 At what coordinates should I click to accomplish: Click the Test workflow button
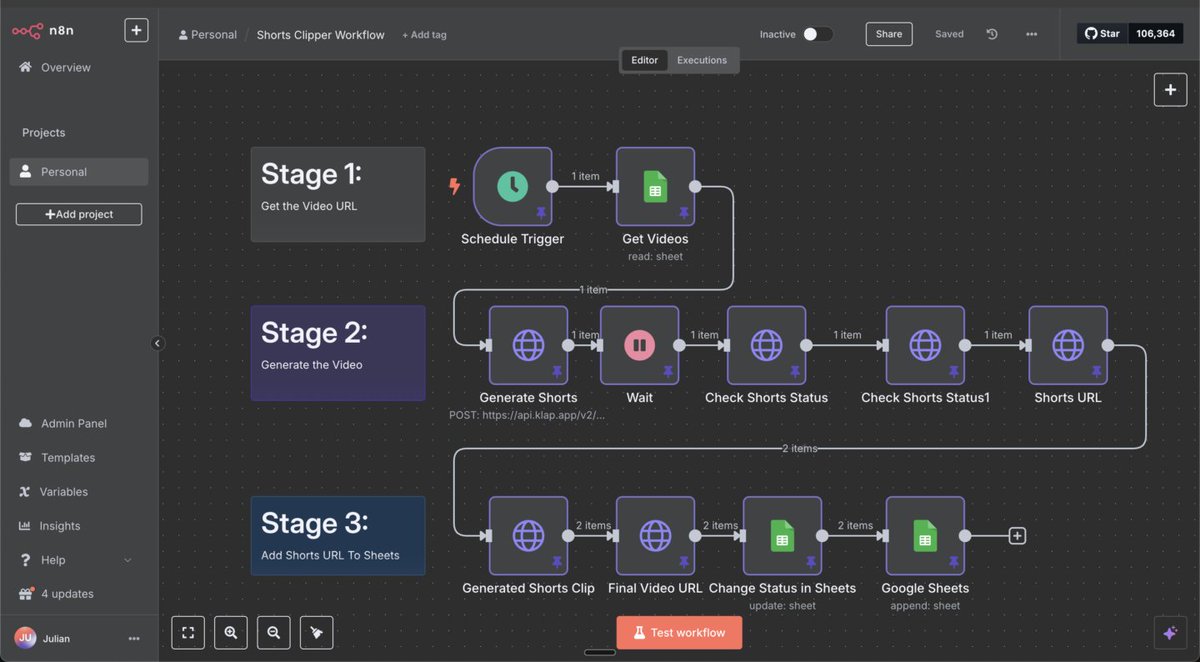[x=679, y=632]
